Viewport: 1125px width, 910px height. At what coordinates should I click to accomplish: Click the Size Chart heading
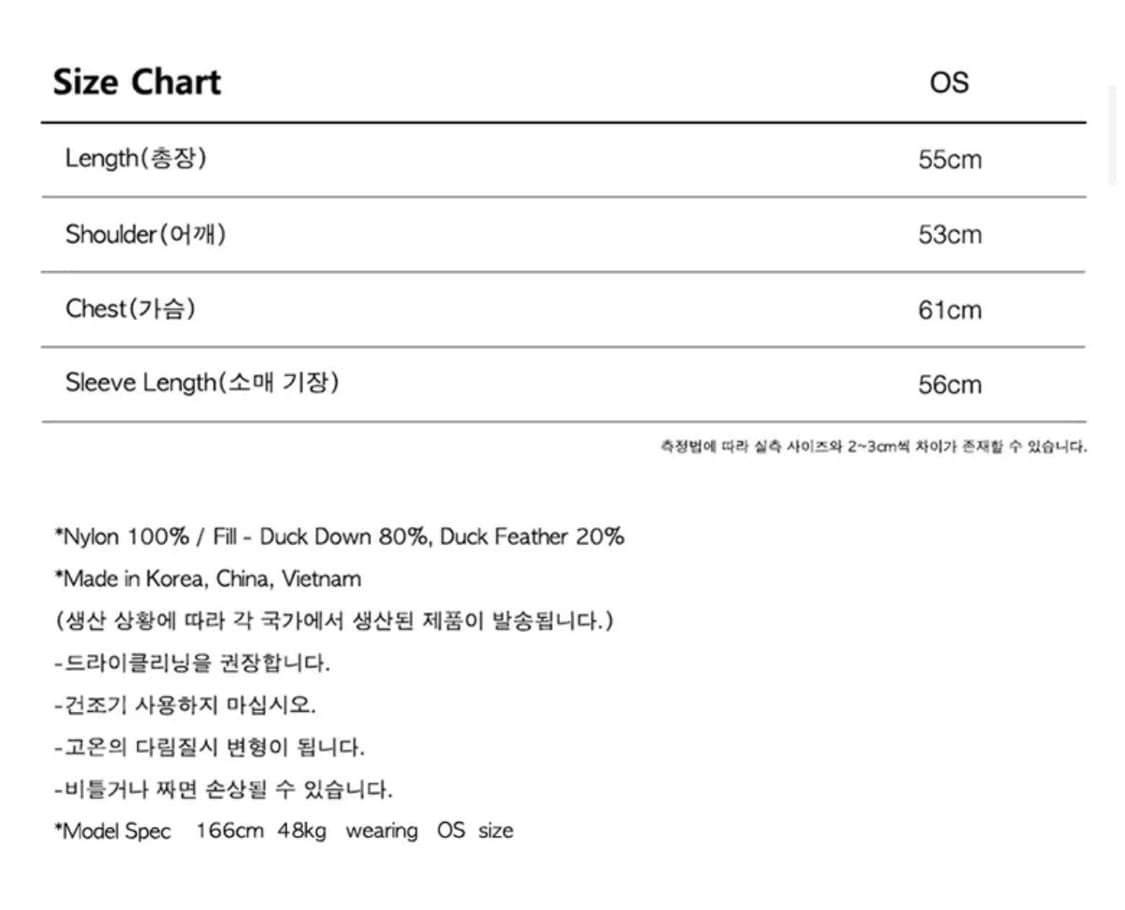pyautogui.click(x=137, y=82)
